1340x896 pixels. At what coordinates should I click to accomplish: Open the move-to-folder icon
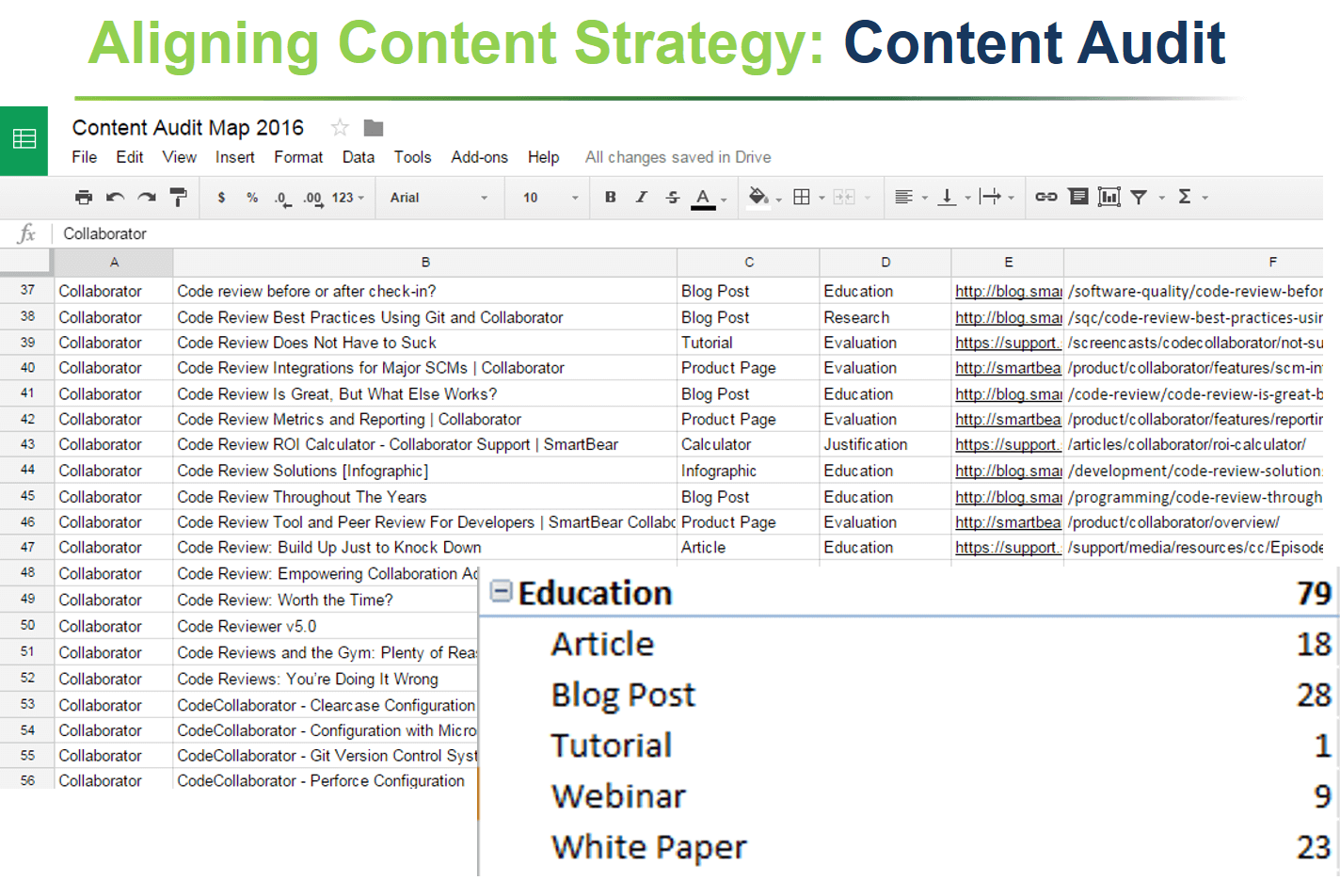coord(374,128)
